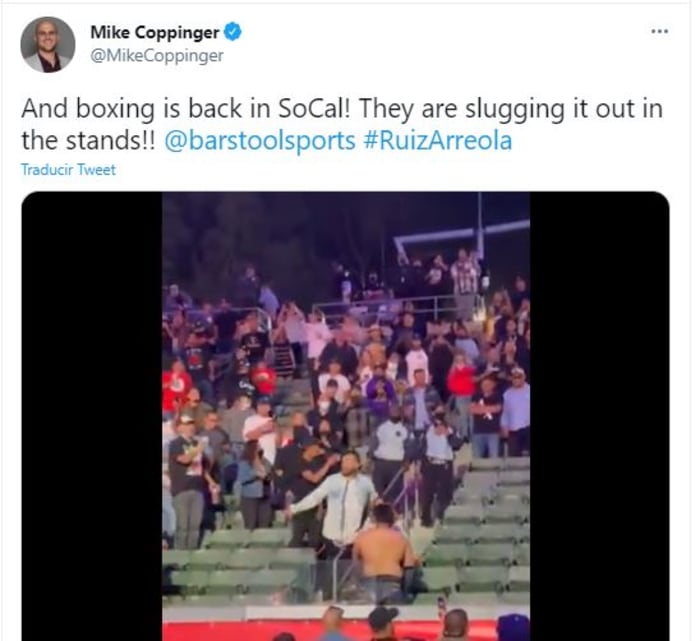This screenshot has width=700, height=641.
Task: Click the blue verified checkmark badge
Action: tap(233, 32)
